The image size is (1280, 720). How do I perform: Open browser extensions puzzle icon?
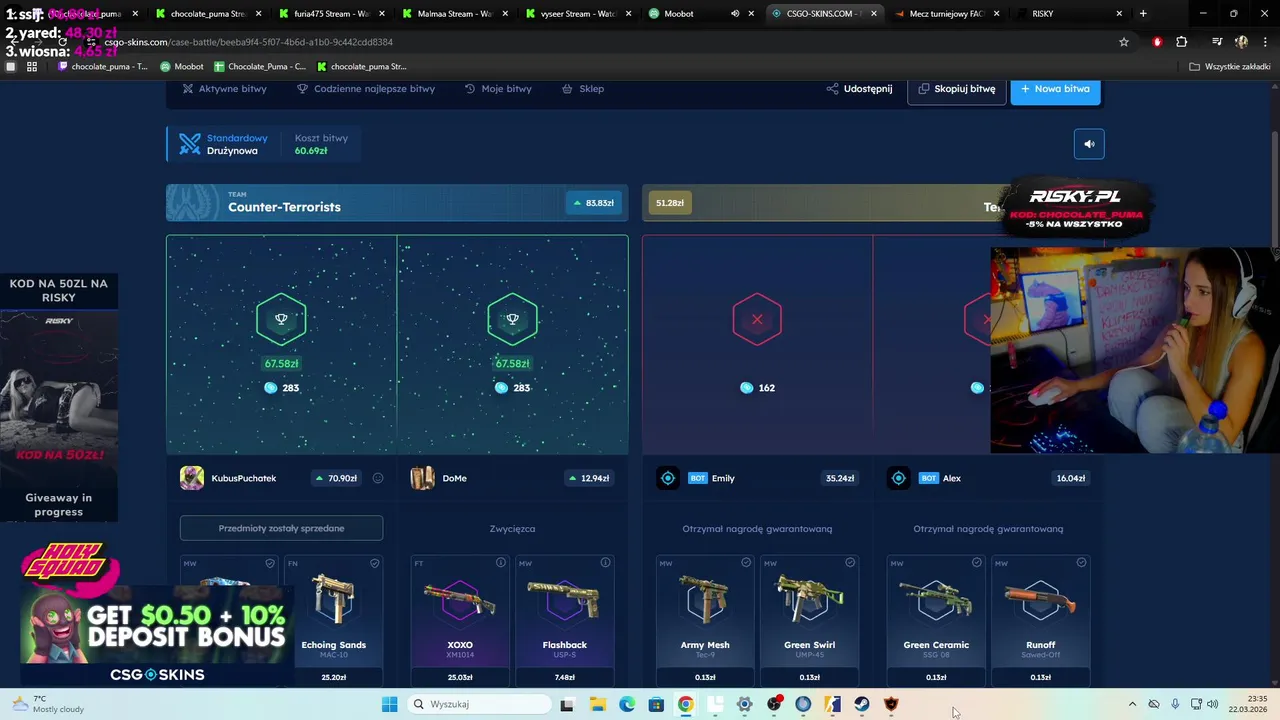[1182, 42]
